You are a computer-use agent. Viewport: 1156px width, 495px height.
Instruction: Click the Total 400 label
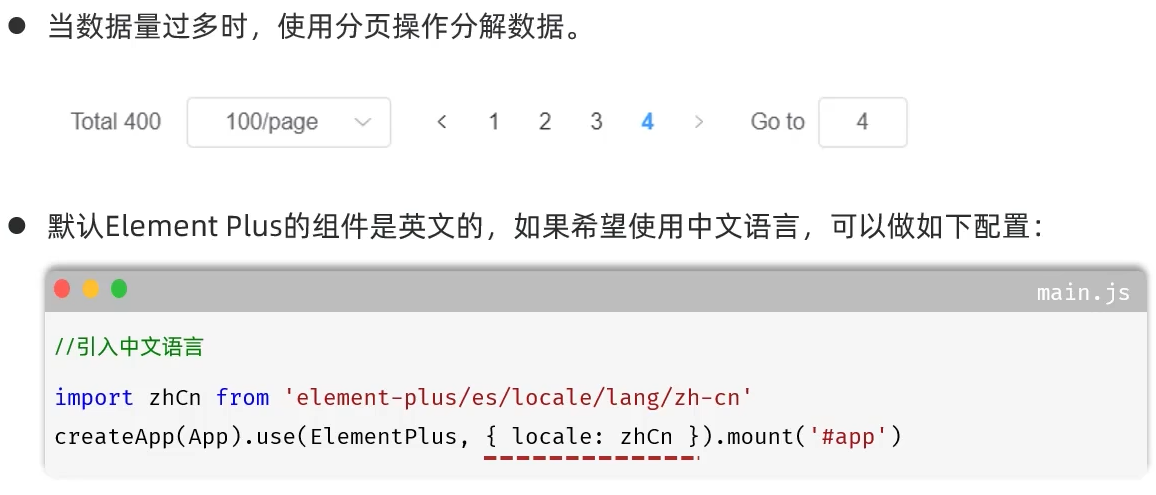point(116,122)
